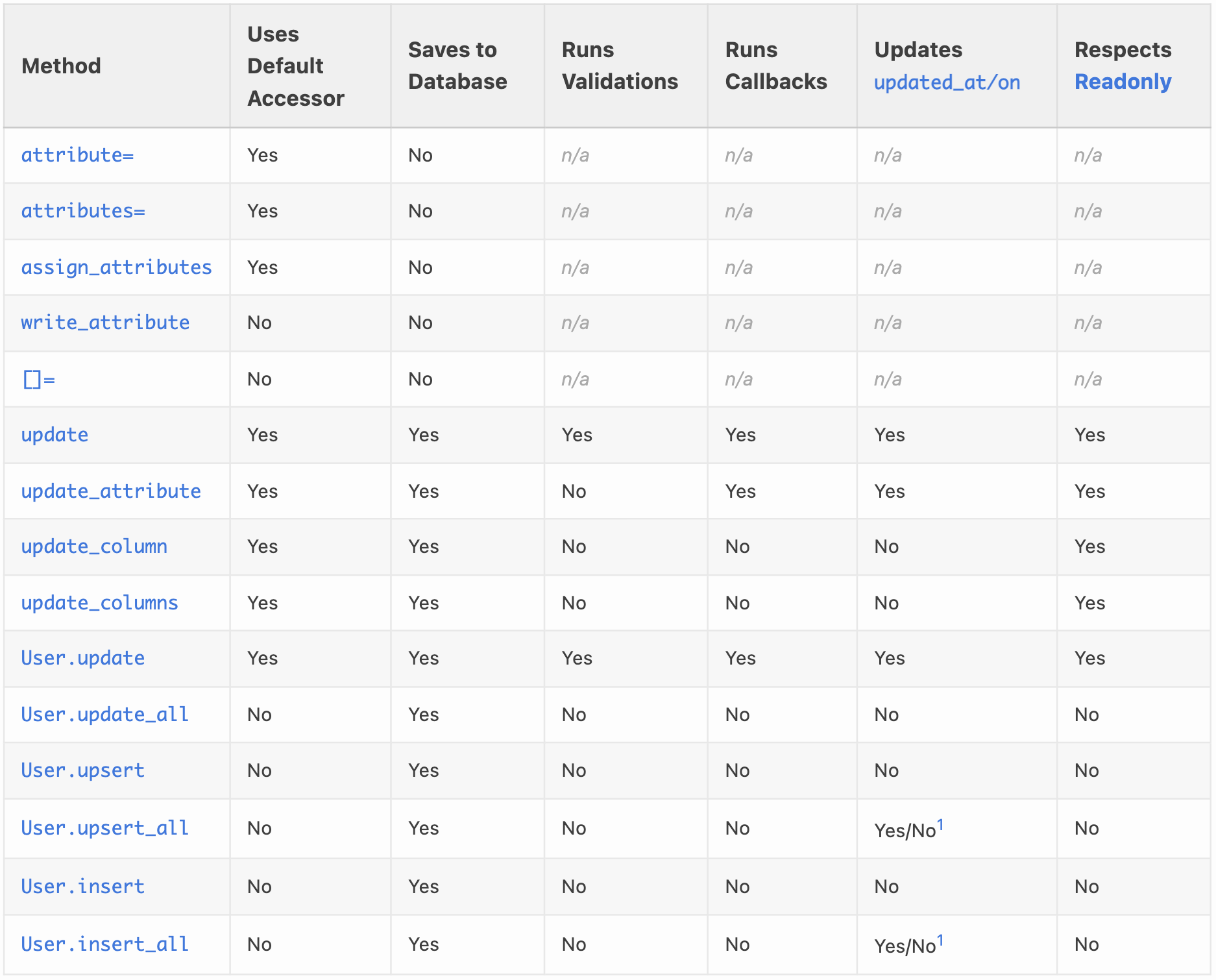Click the attributes= method link
The height and width of the screenshot is (980, 1216).
click(83, 211)
